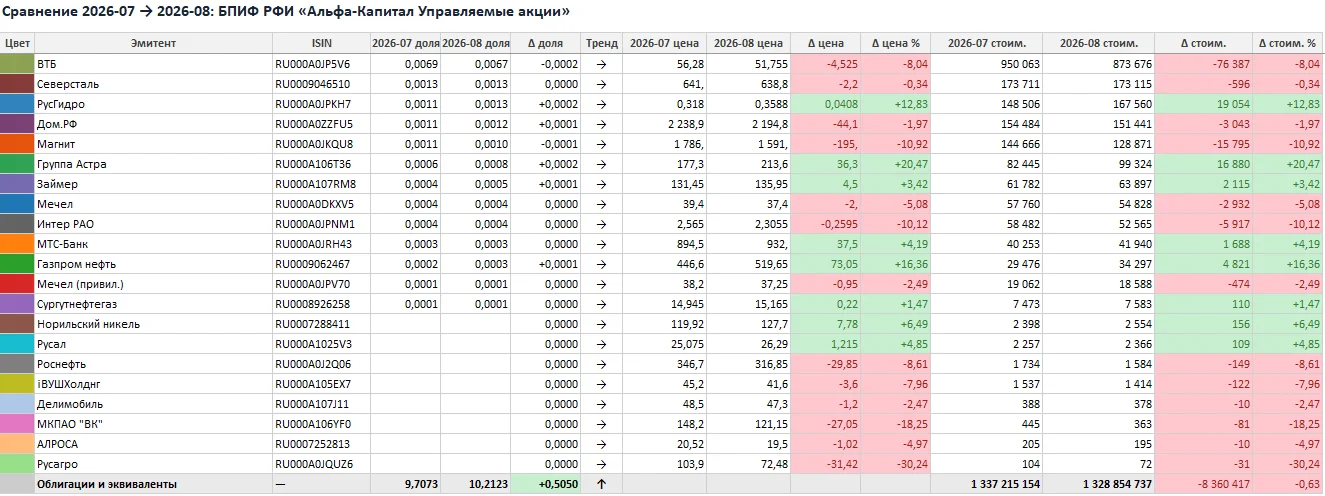Click the Северсталь color swatch

(x=16, y=84)
